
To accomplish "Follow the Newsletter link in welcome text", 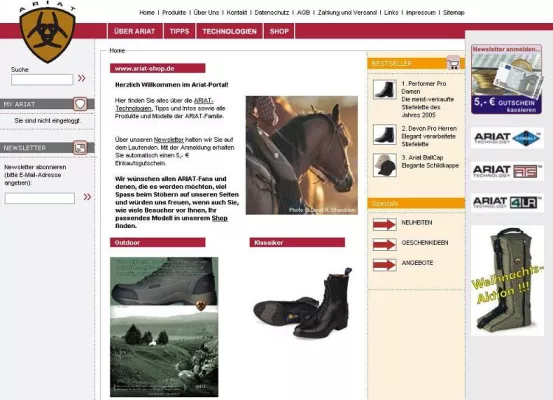I will coord(169,140).
